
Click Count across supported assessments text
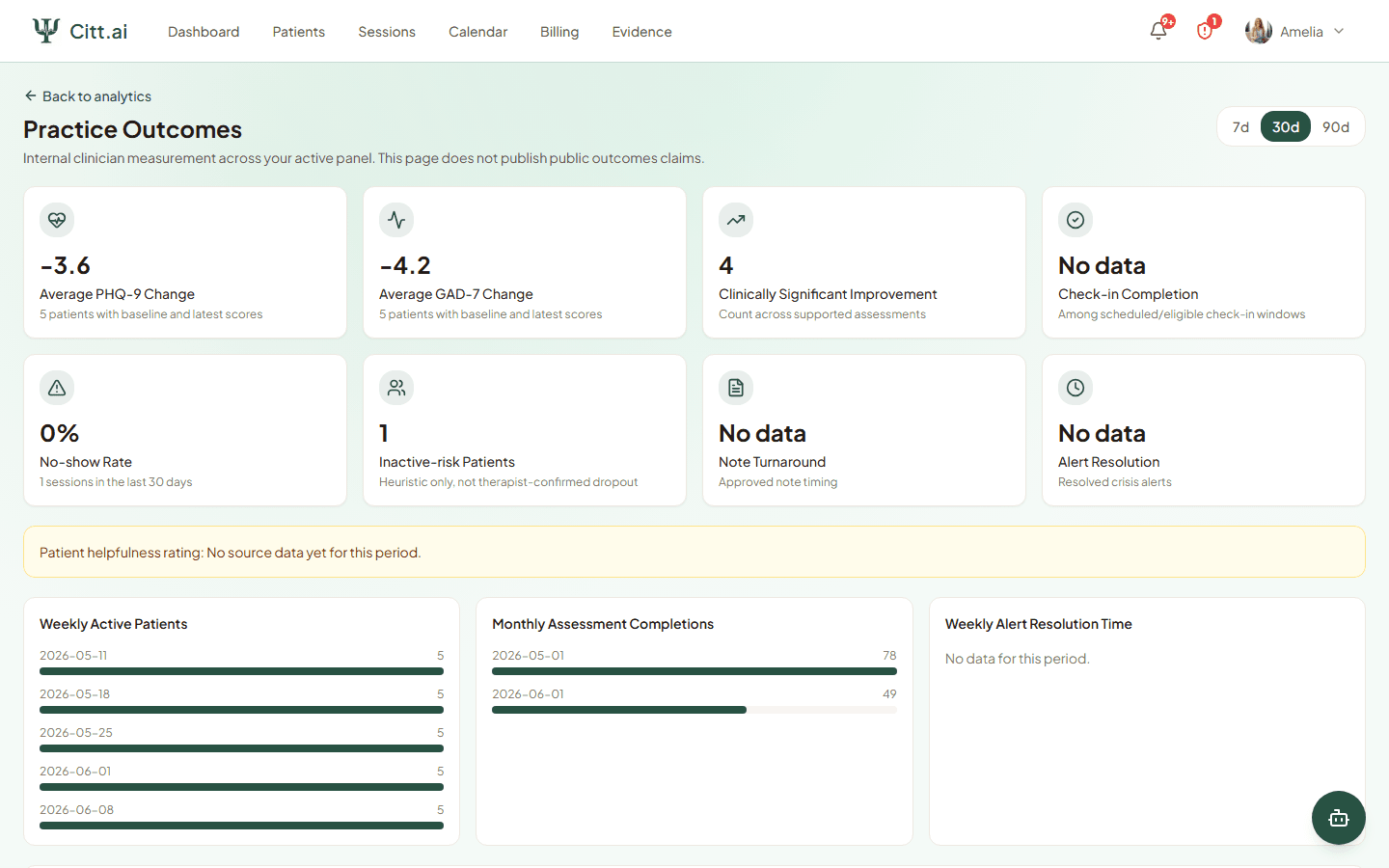(x=822, y=314)
